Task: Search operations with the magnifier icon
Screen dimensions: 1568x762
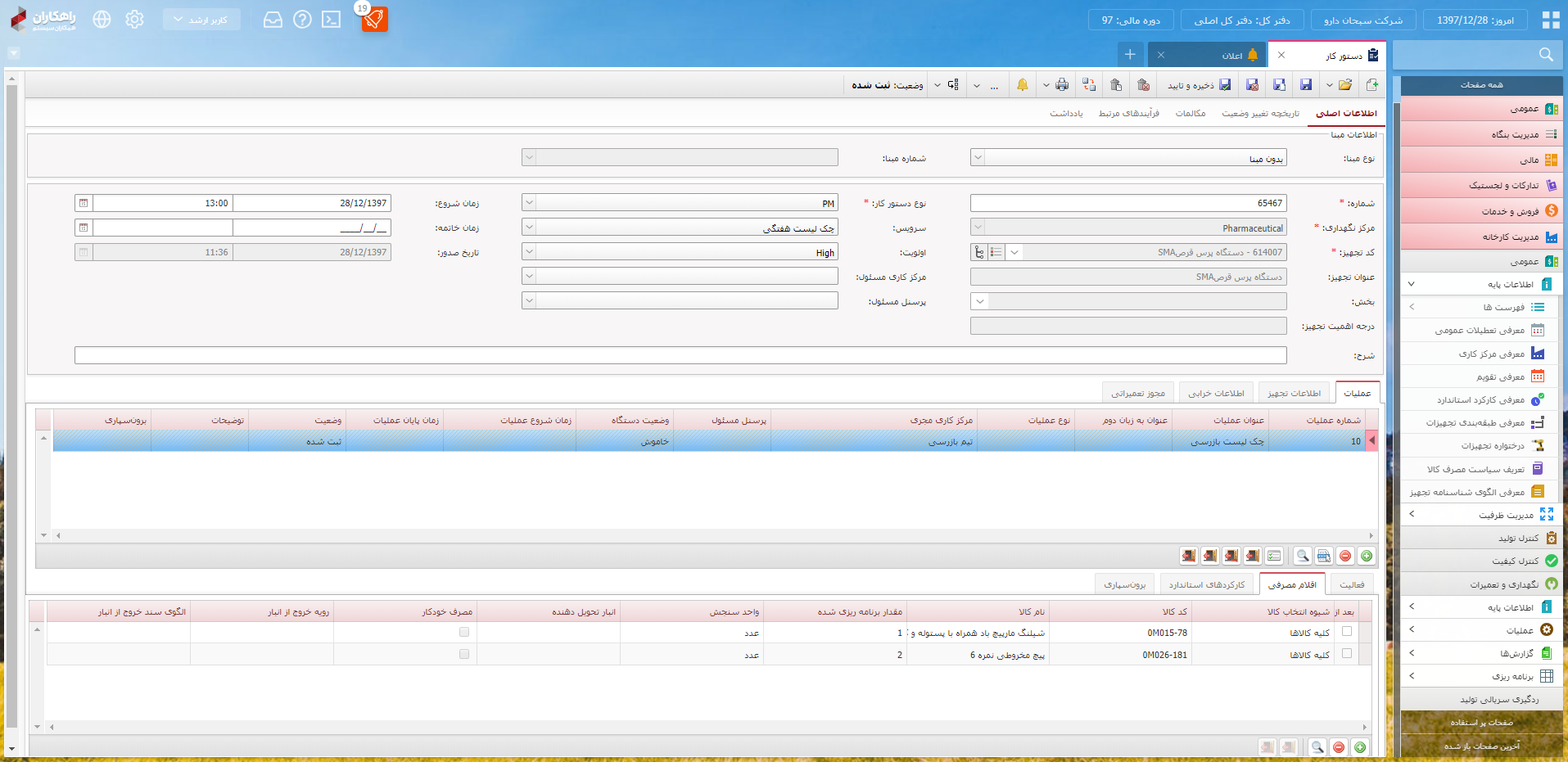Action: click(1303, 556)
